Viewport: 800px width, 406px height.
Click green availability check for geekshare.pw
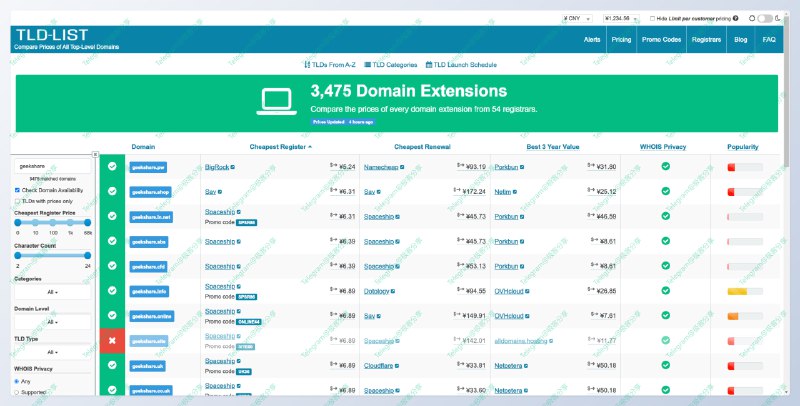click(113, 166)
